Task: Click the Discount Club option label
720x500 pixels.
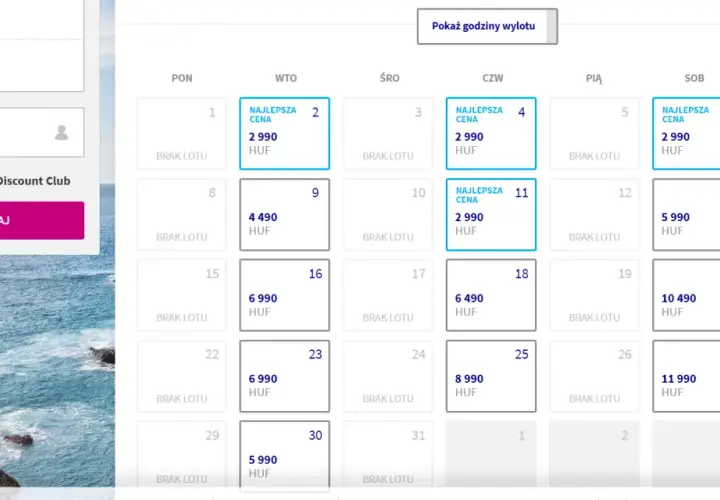Action: [x=35, y=181]
